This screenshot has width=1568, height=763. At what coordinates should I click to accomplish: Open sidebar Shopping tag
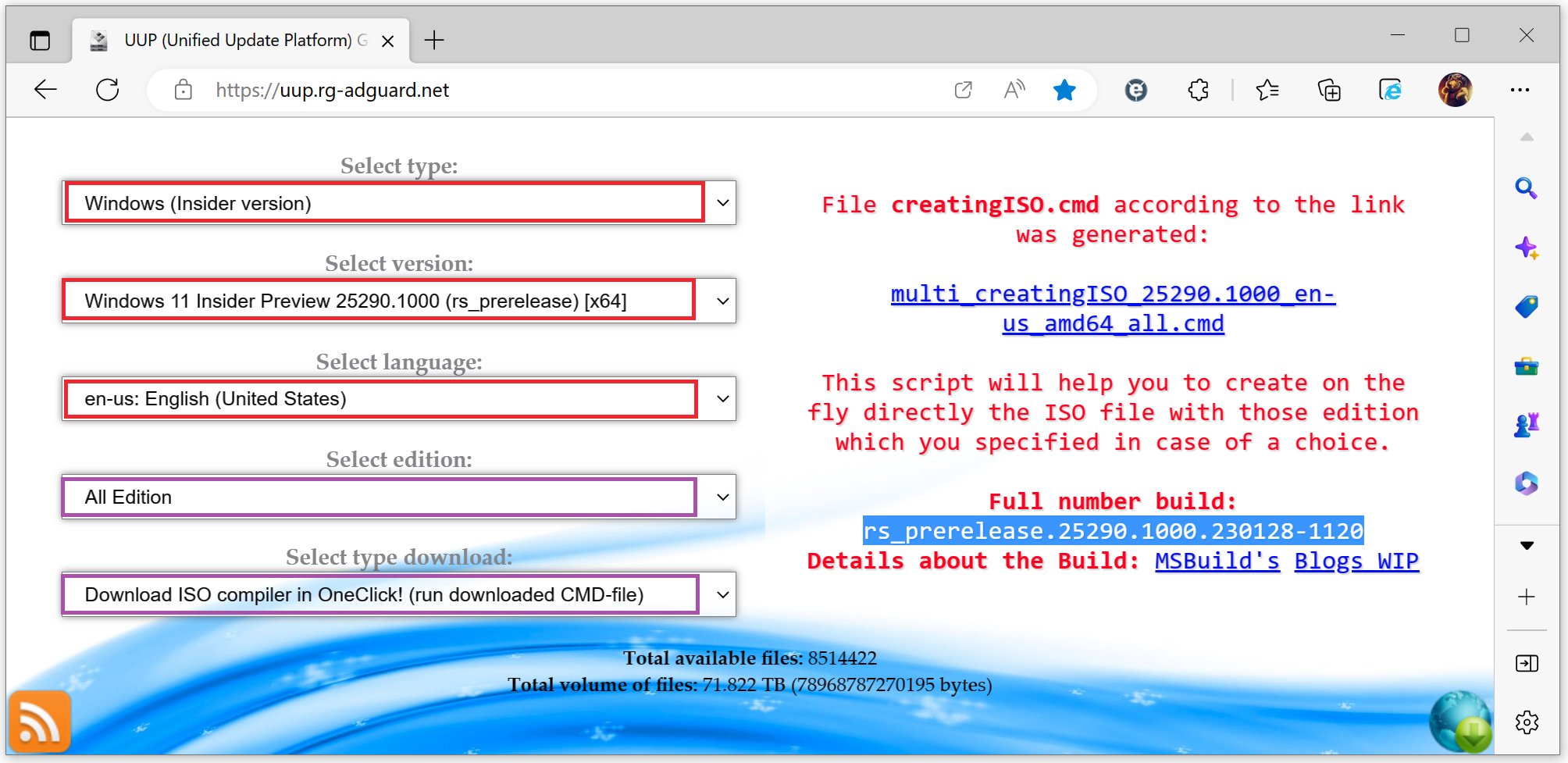1527,306
